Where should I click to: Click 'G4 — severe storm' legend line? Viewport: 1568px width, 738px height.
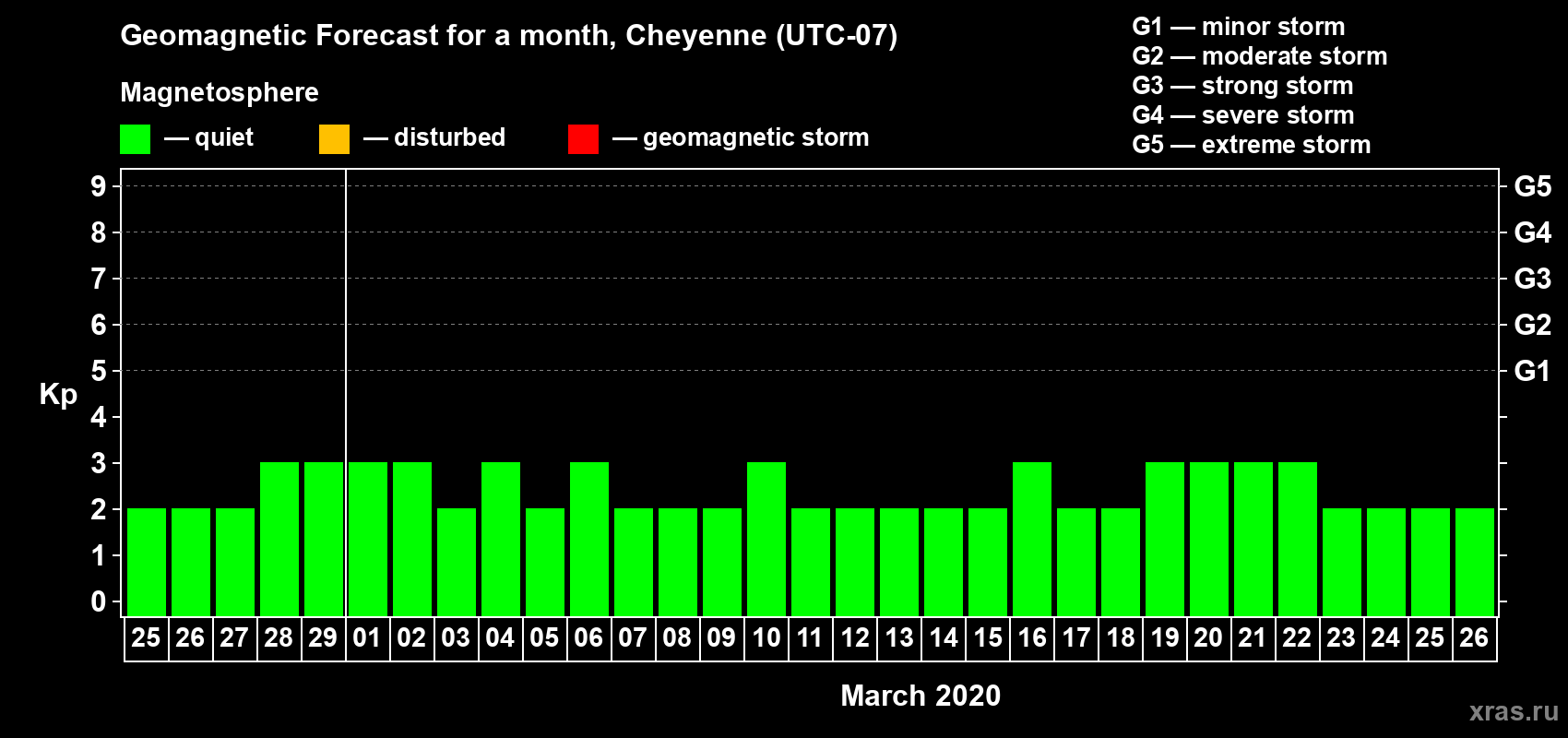click(x=1242, y=115)
